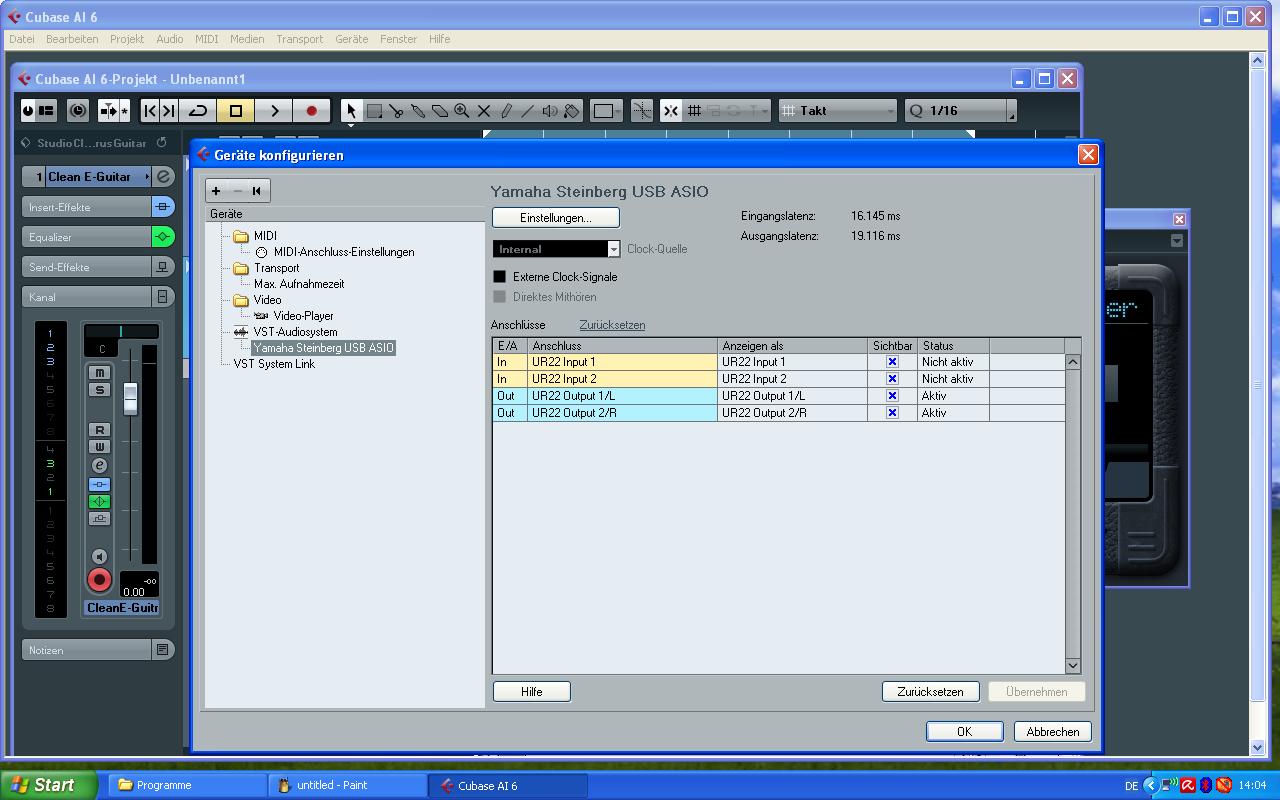Viewport: 1280px width, 800px height.
Task: Click the reset-to-first devices icon
Action: [257, 191]
